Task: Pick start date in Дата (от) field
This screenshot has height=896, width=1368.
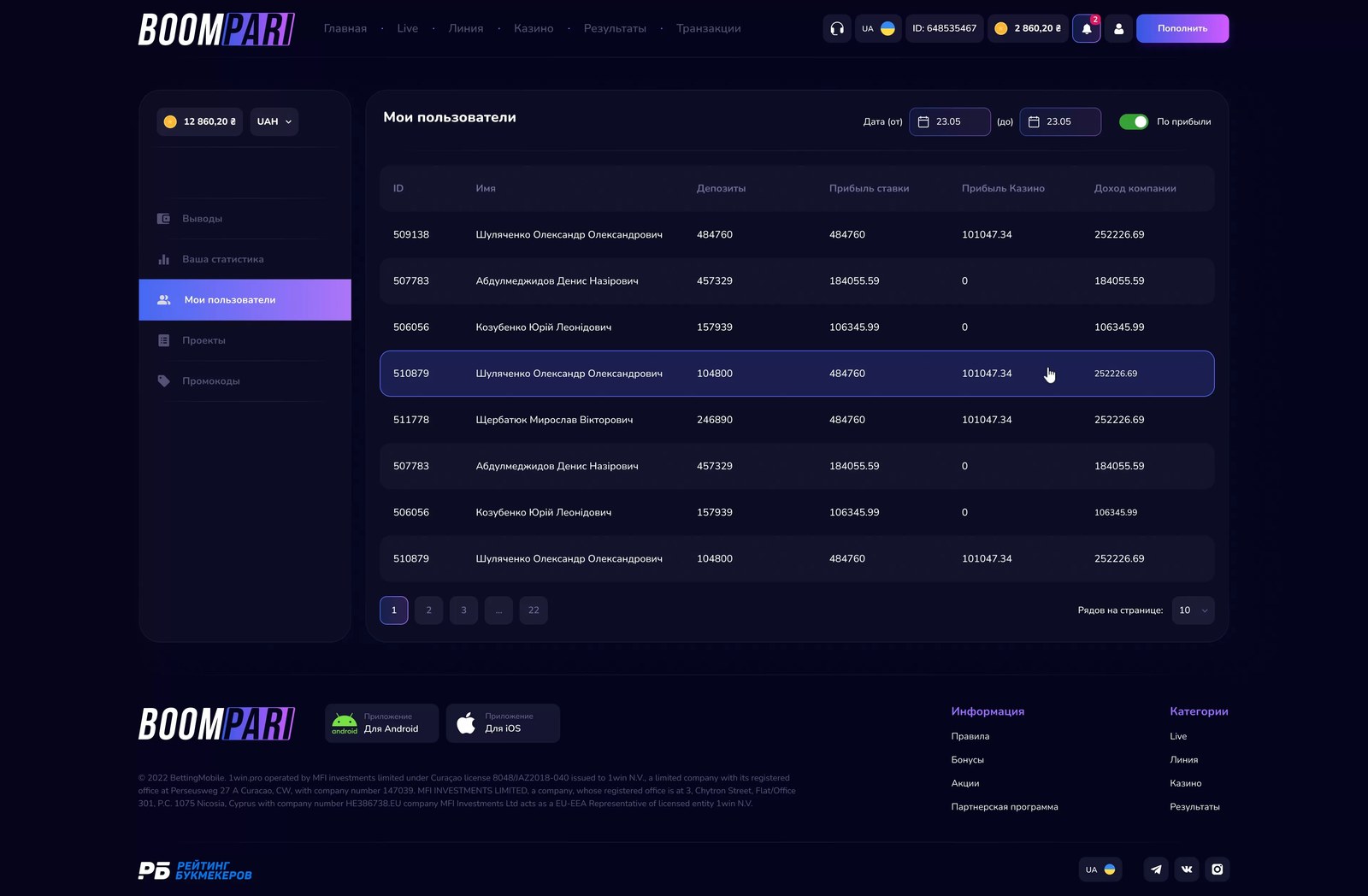Action: coord(950,121)
